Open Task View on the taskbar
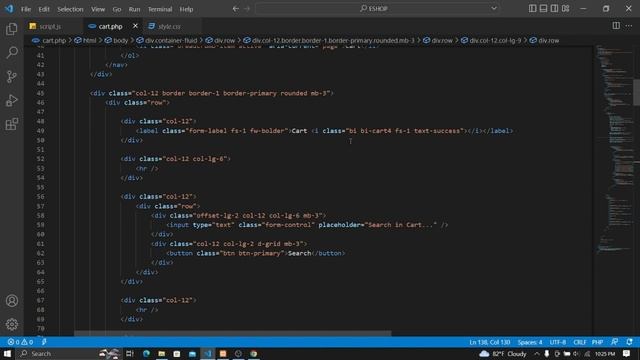The image size is (640, 360). [130, 353]
